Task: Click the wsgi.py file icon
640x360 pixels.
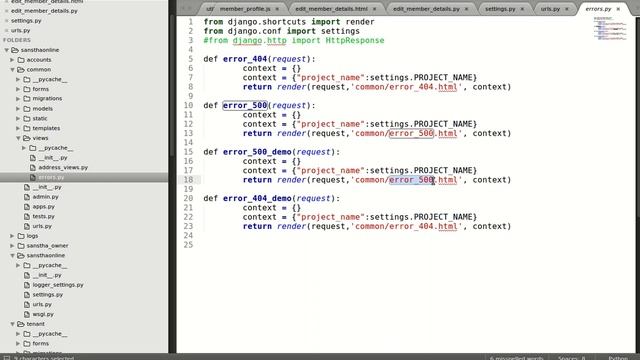Action: (27, 314)
